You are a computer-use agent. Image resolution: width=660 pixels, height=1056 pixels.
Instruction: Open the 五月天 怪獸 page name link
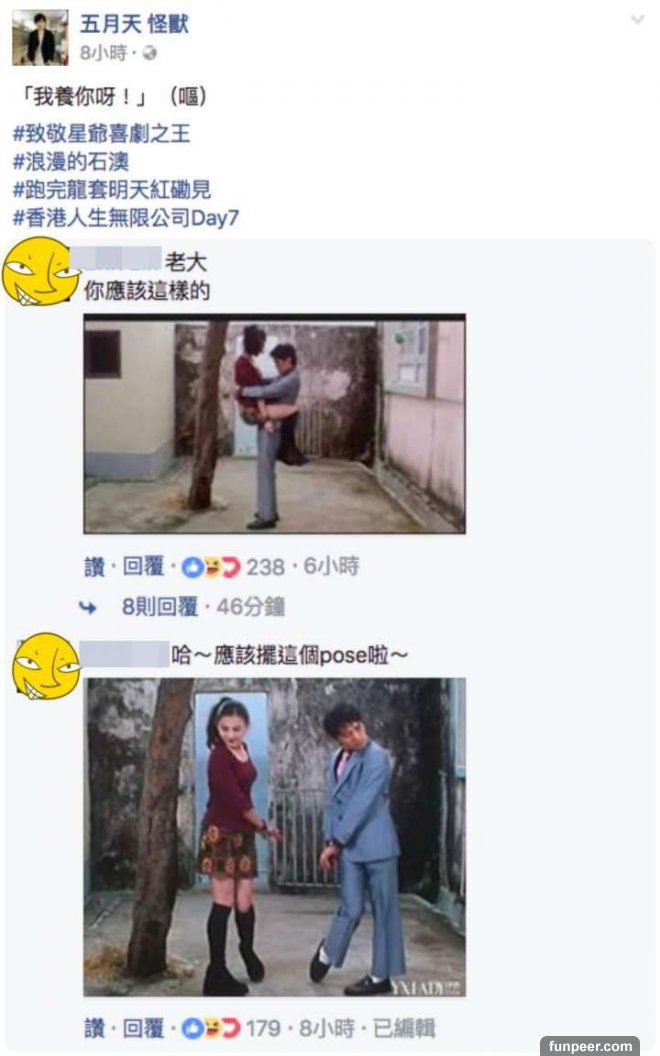[x=134, y=24]
